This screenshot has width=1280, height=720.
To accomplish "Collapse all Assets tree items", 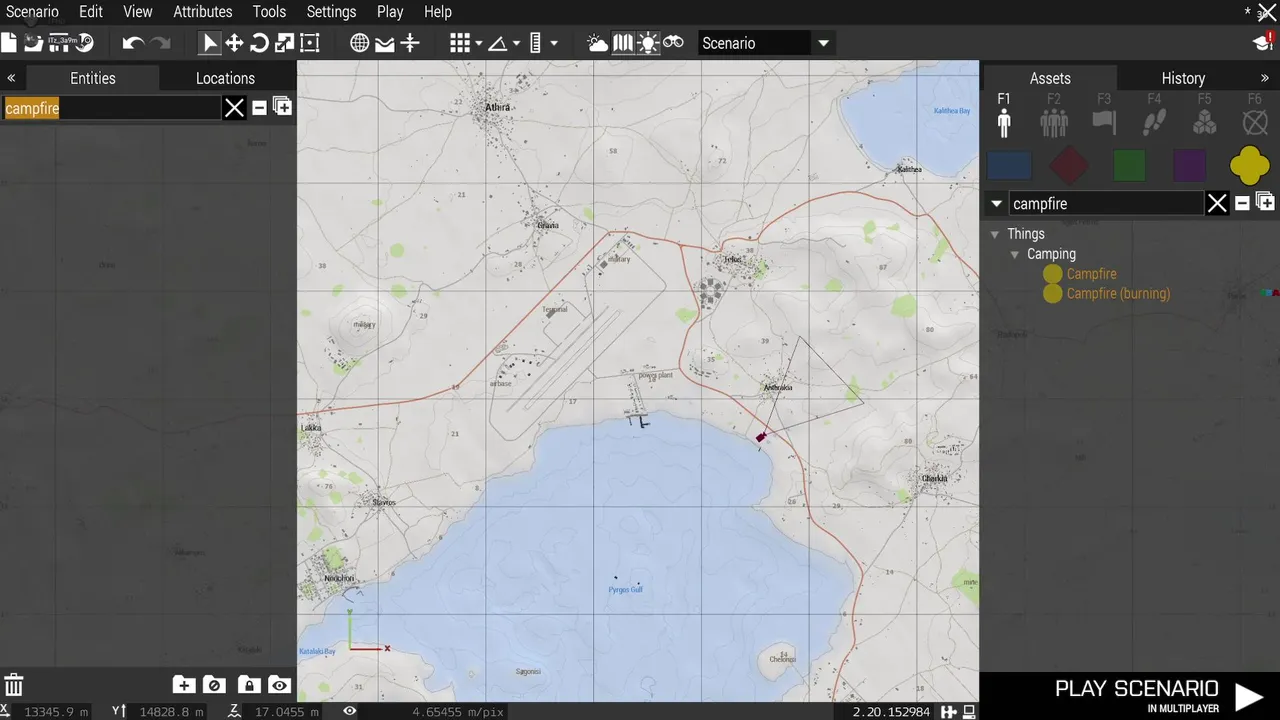I will pyautogui.click(x=1242, y=203).
